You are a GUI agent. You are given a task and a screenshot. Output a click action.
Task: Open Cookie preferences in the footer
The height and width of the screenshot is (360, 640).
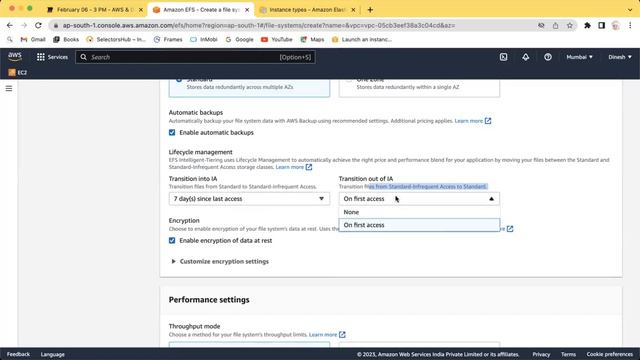[609, 354]
